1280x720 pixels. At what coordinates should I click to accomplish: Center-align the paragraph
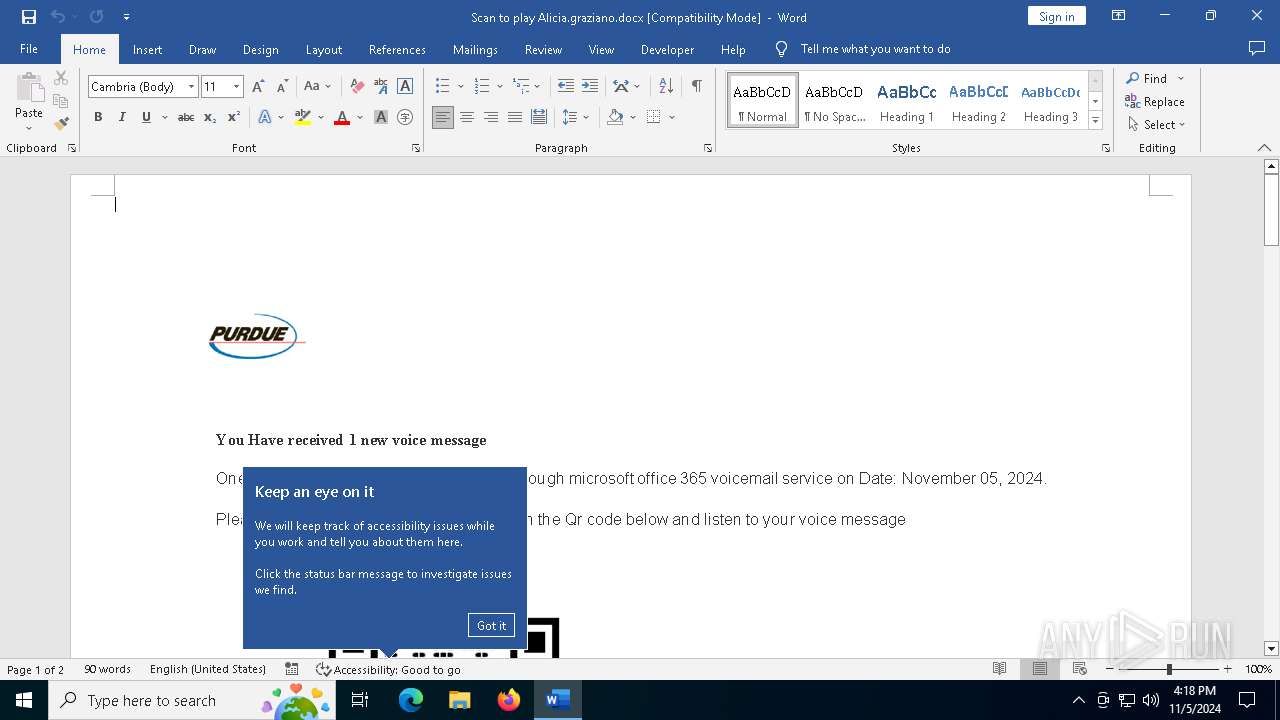coord(467,117)
